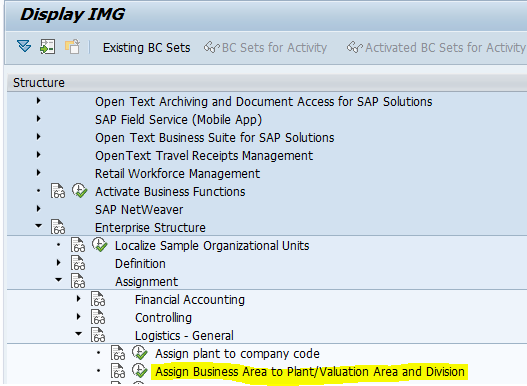Expand the Controlling node arrow

point(79,317)
